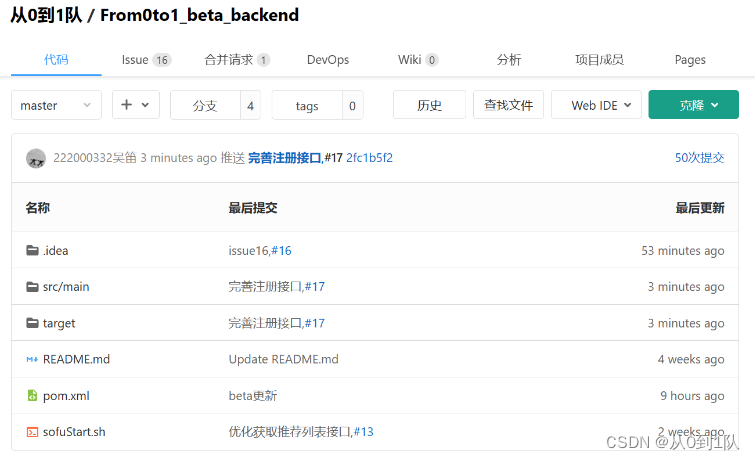Click the sofuStart.sh shell script icon
This screenshot has width=755, height=460.
coord(32,432)
